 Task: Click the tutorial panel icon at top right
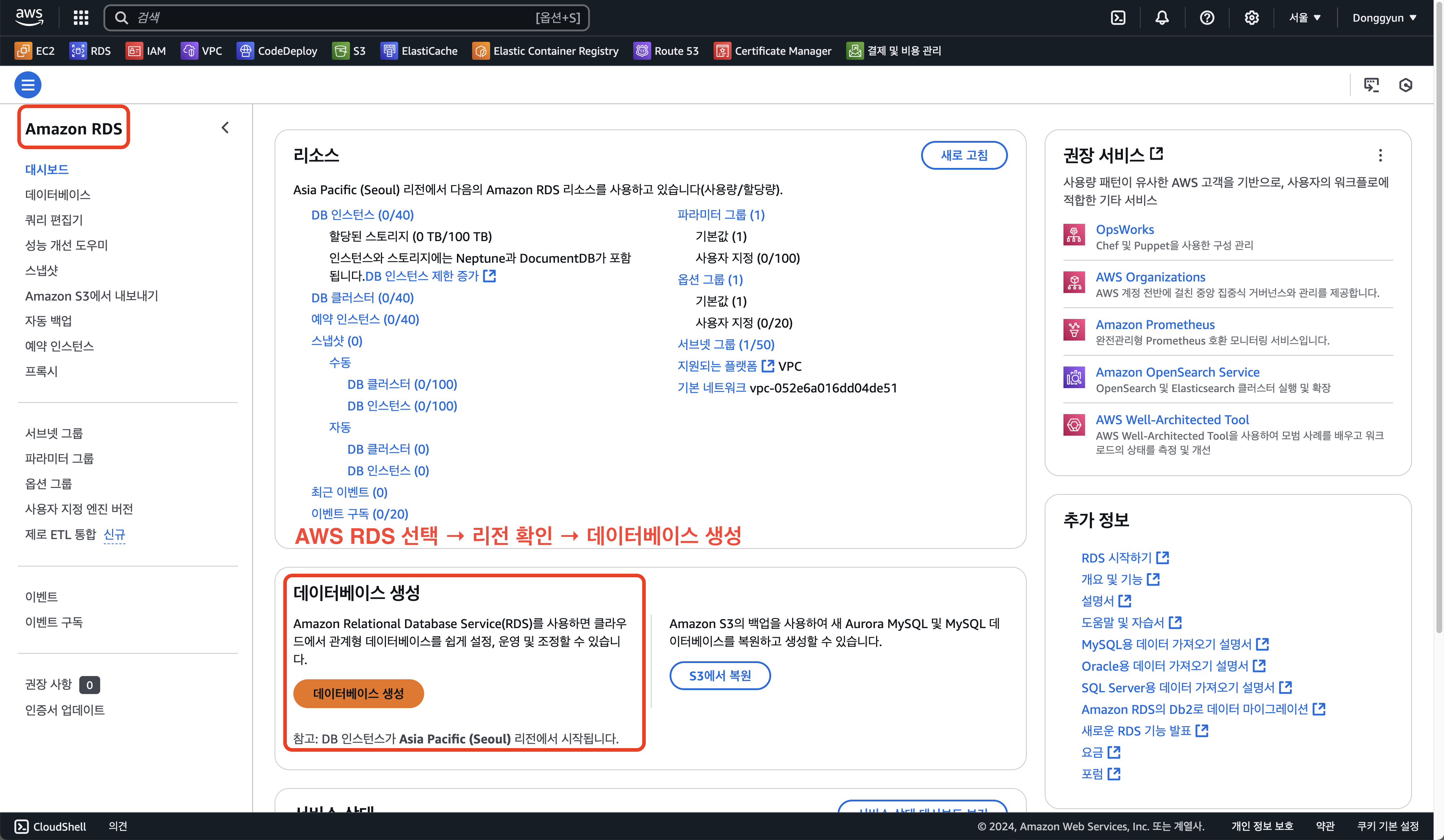click(x=1371, y=85)
